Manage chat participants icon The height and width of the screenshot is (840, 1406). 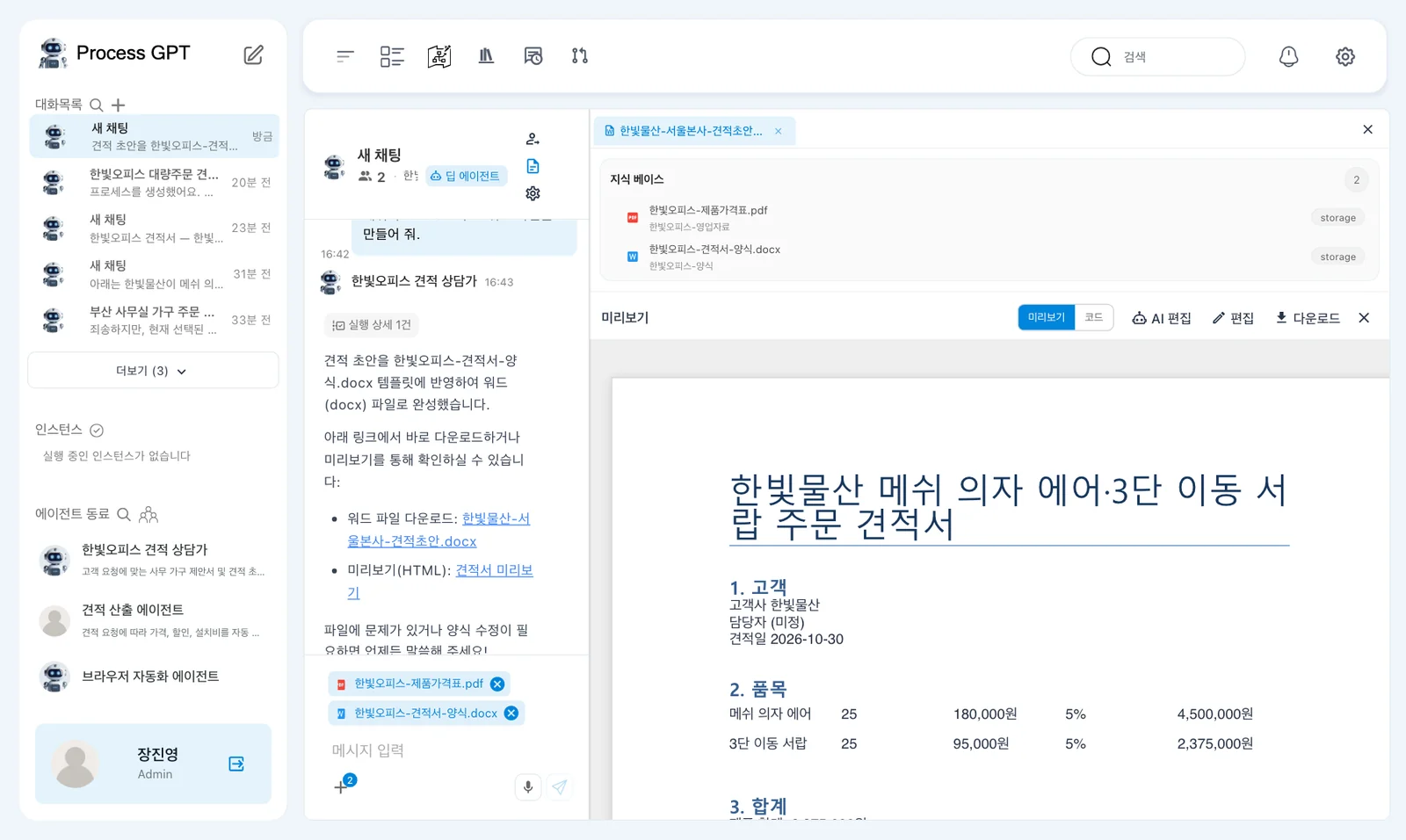[533, 139]
